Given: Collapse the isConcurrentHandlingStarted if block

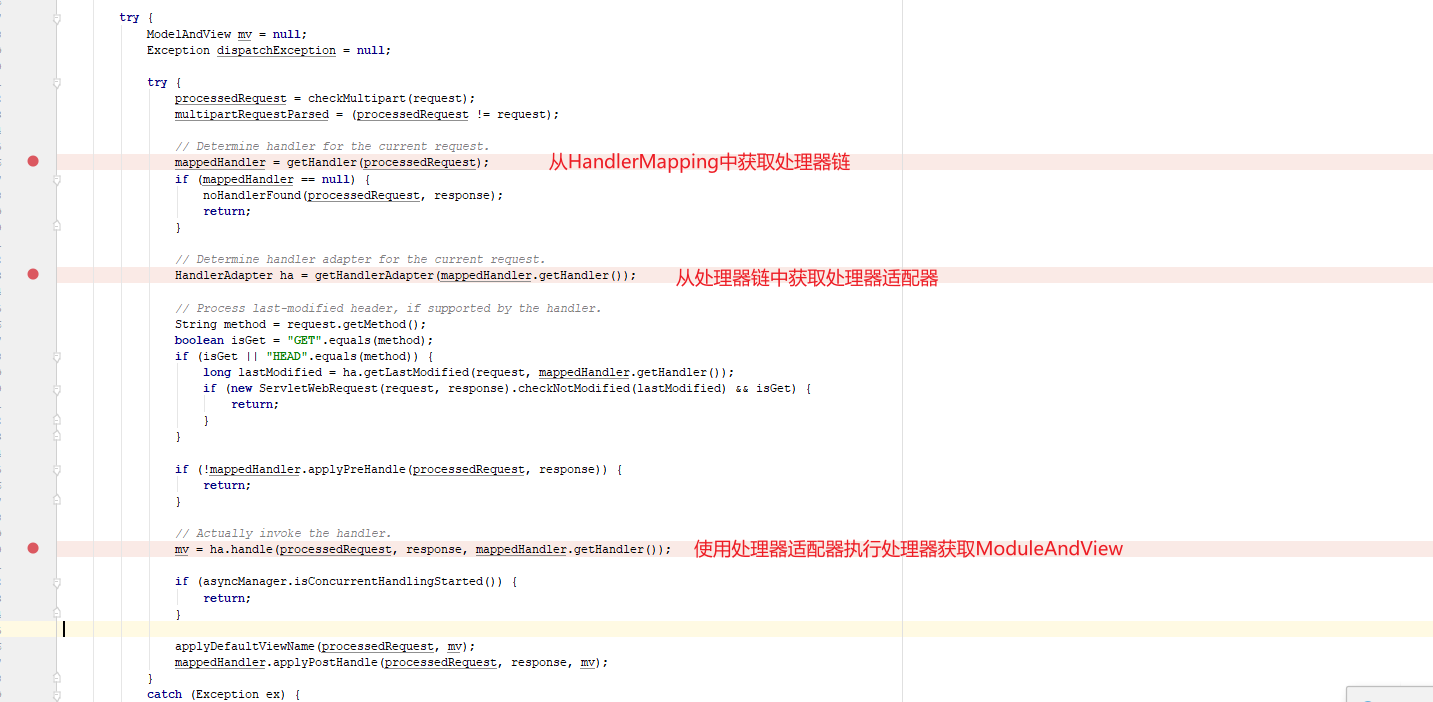Looking at the screenshot, I should click(57, 581).
